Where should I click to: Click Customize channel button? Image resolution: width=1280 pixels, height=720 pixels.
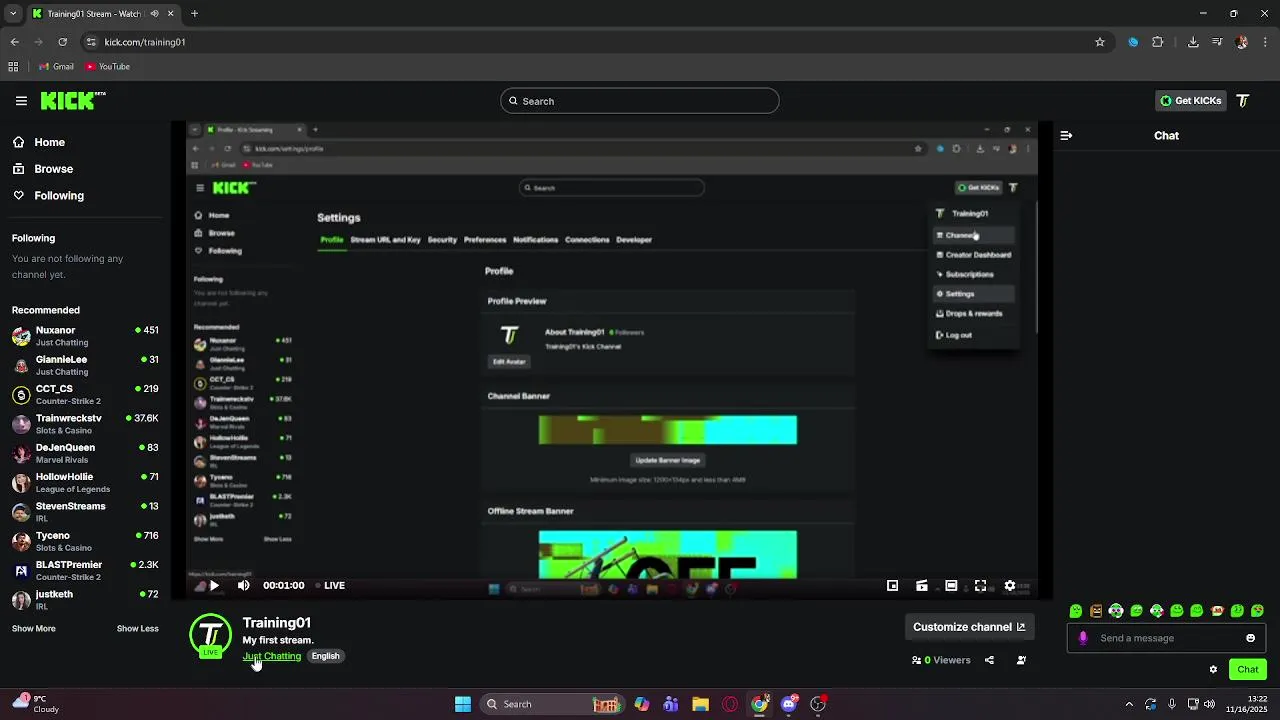[969, 627]
